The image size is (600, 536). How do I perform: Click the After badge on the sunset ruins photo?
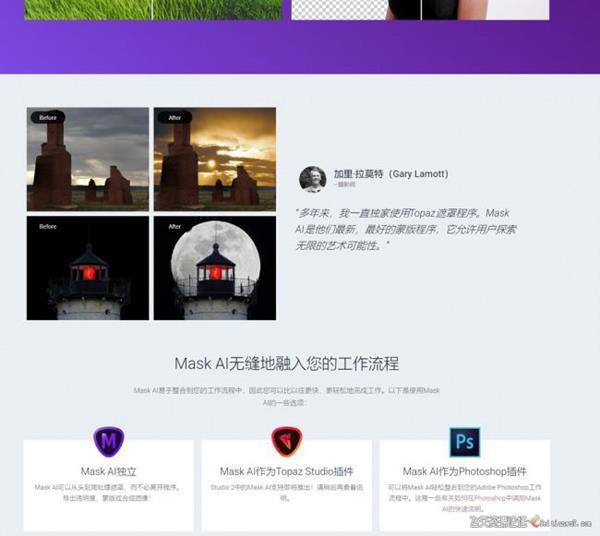176,117
